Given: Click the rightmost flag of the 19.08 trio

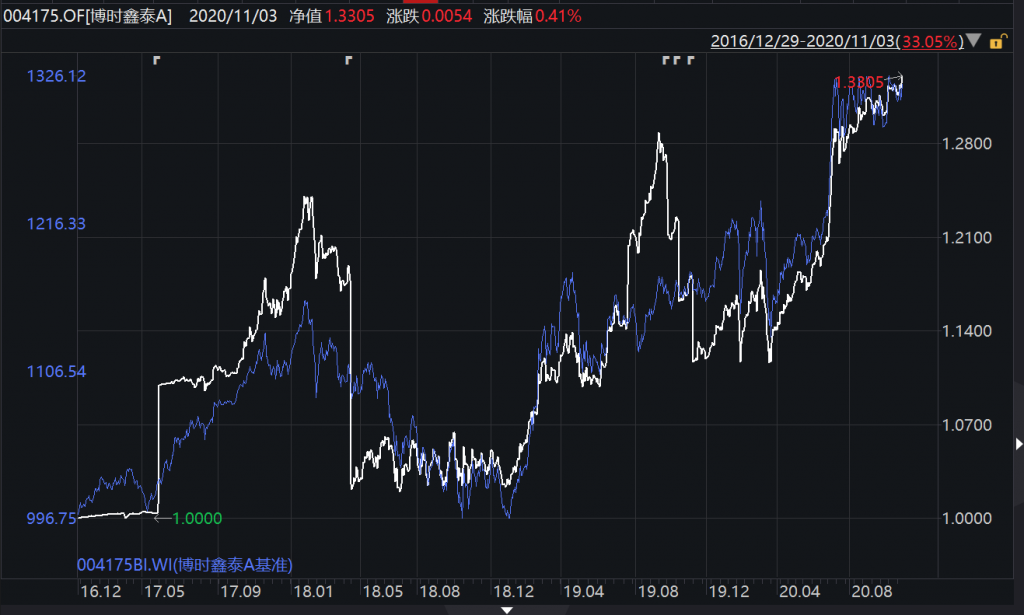Looking at the screenshot, I should [x=690, y=61].
